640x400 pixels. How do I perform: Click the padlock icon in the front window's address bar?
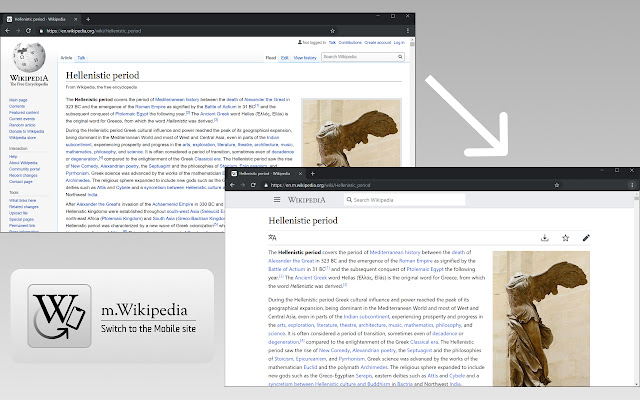(x=266, y=185)
